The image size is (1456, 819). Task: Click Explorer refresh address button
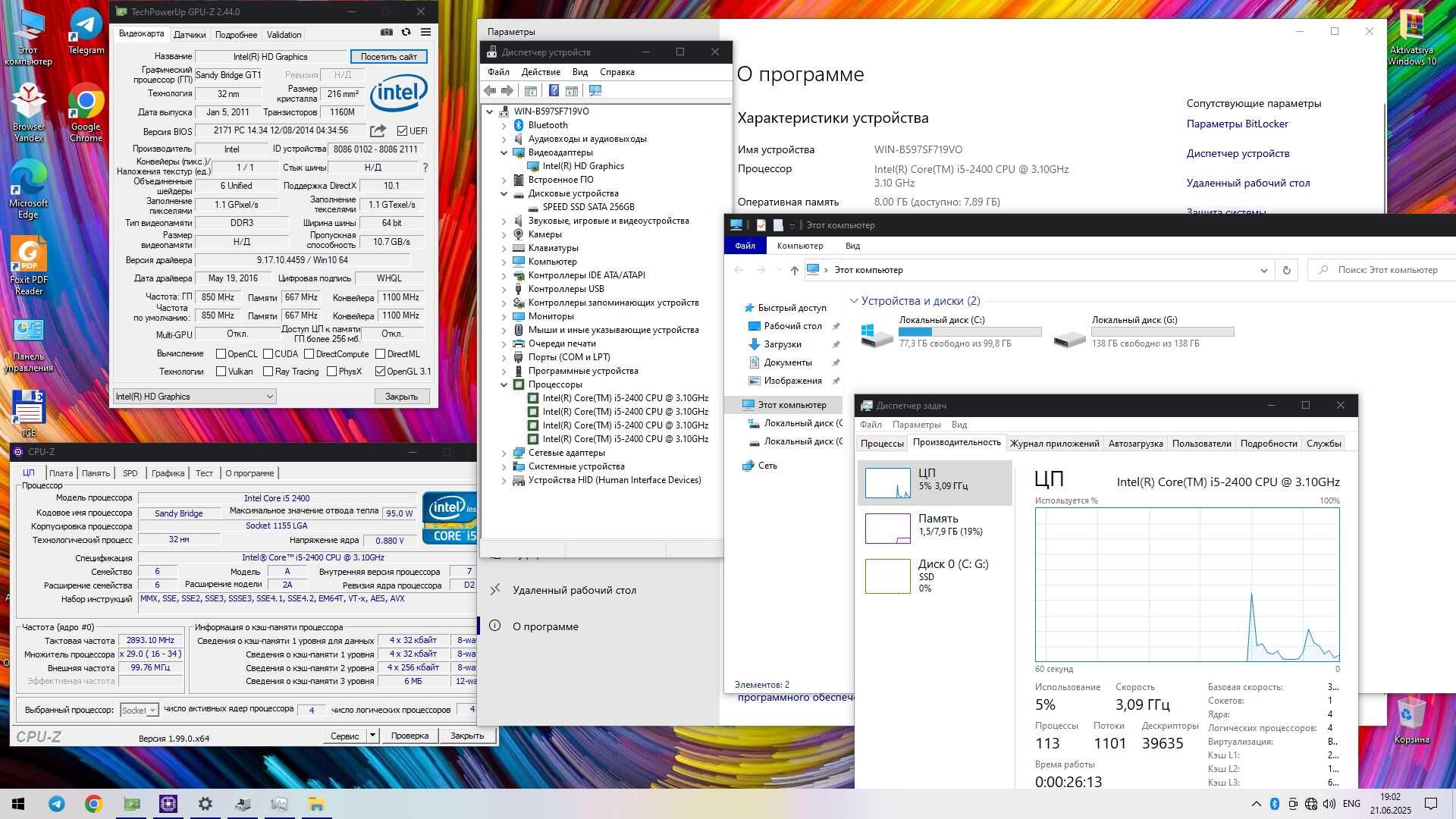[x=1286, y=270]
